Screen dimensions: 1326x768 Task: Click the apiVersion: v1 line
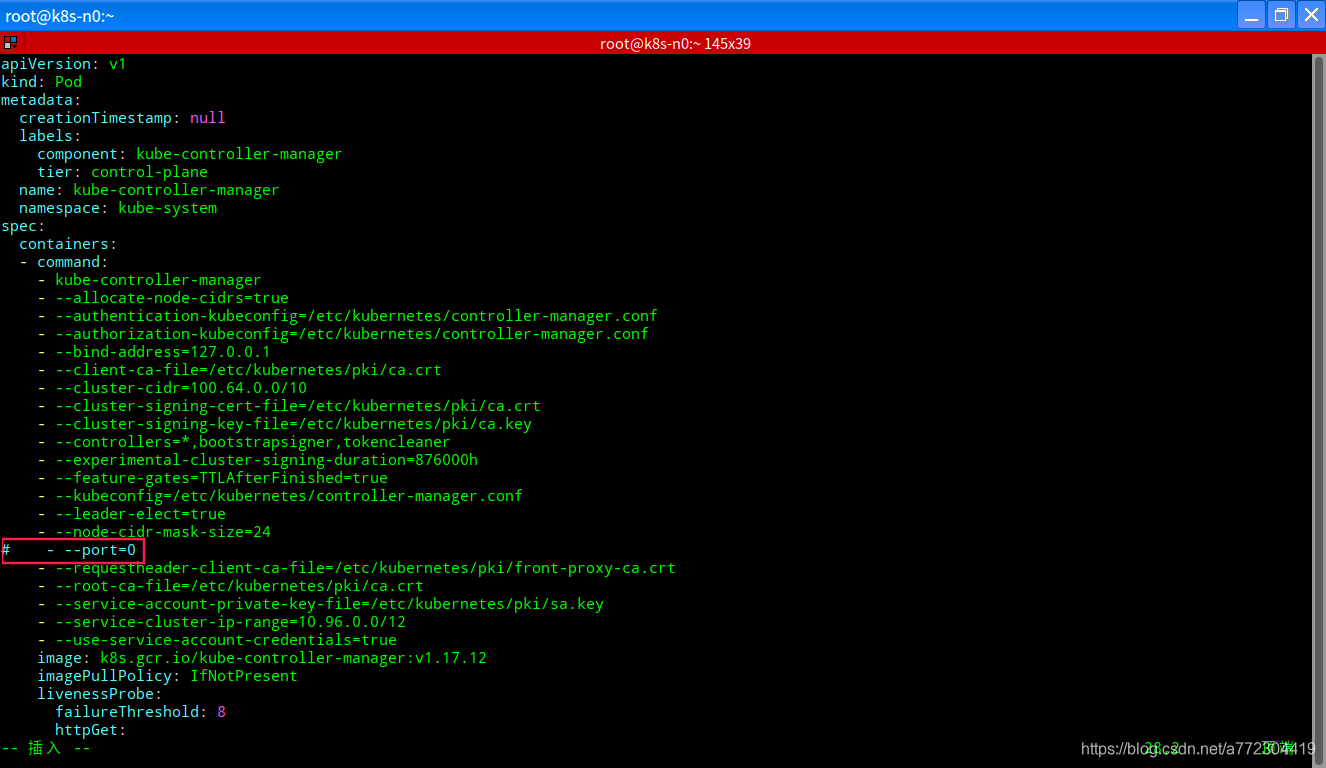pos(64,63)
